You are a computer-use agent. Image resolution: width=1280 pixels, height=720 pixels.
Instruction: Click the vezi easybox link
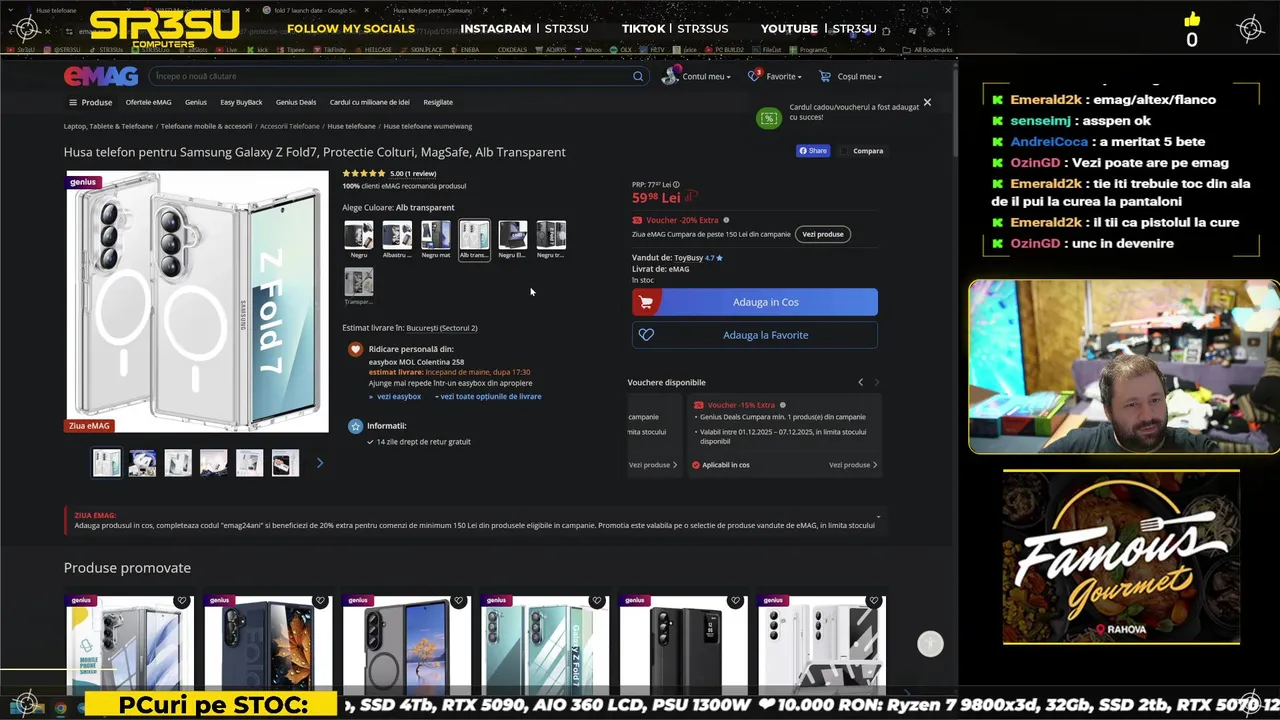coord(399,396)
